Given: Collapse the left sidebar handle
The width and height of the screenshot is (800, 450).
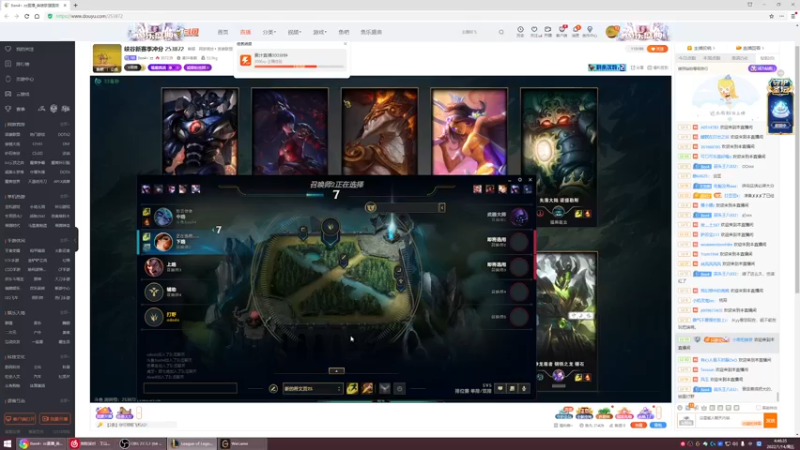Looking at the screenshot, I should (x=76, y=239).
